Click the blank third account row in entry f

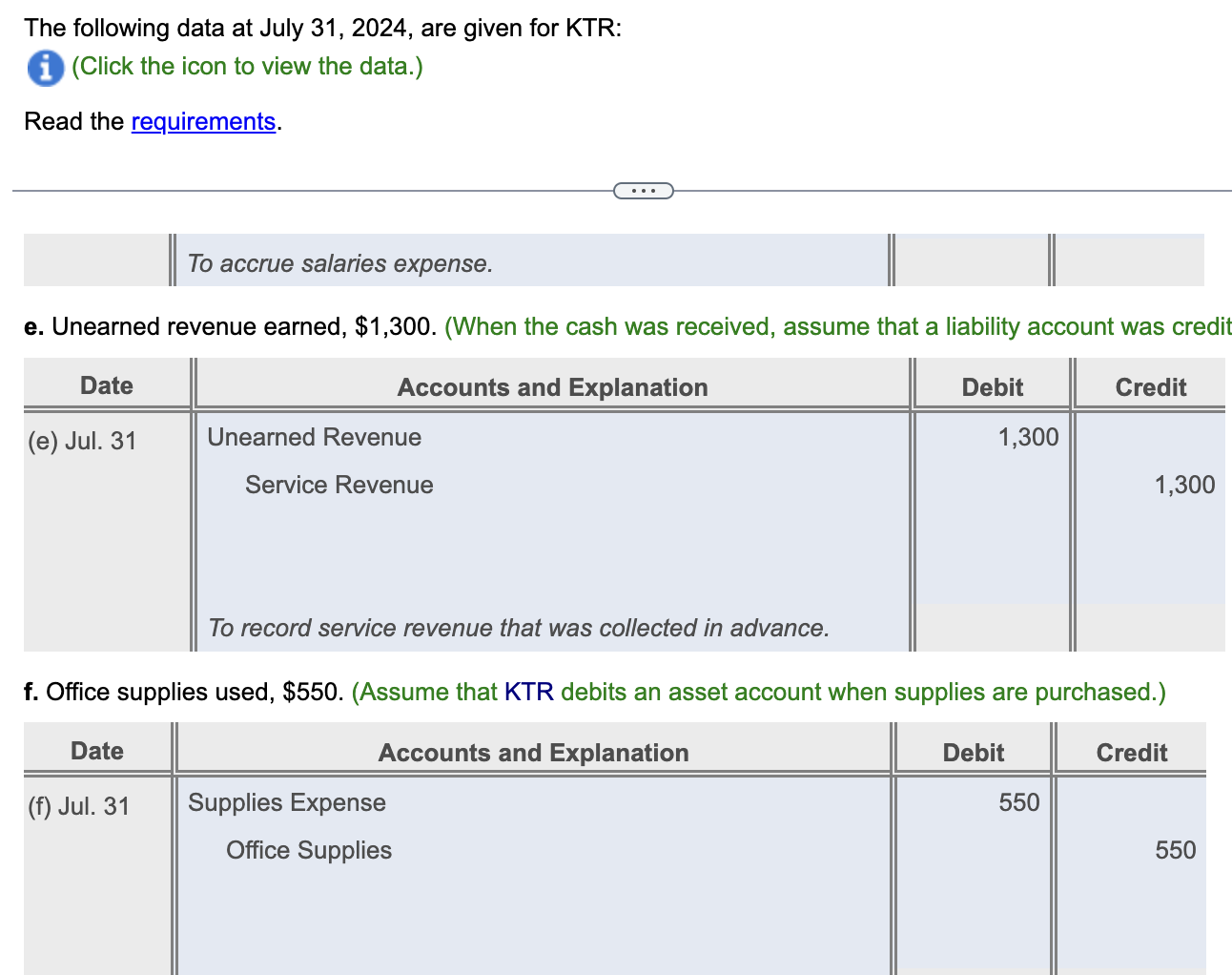(x=533, y=898)
